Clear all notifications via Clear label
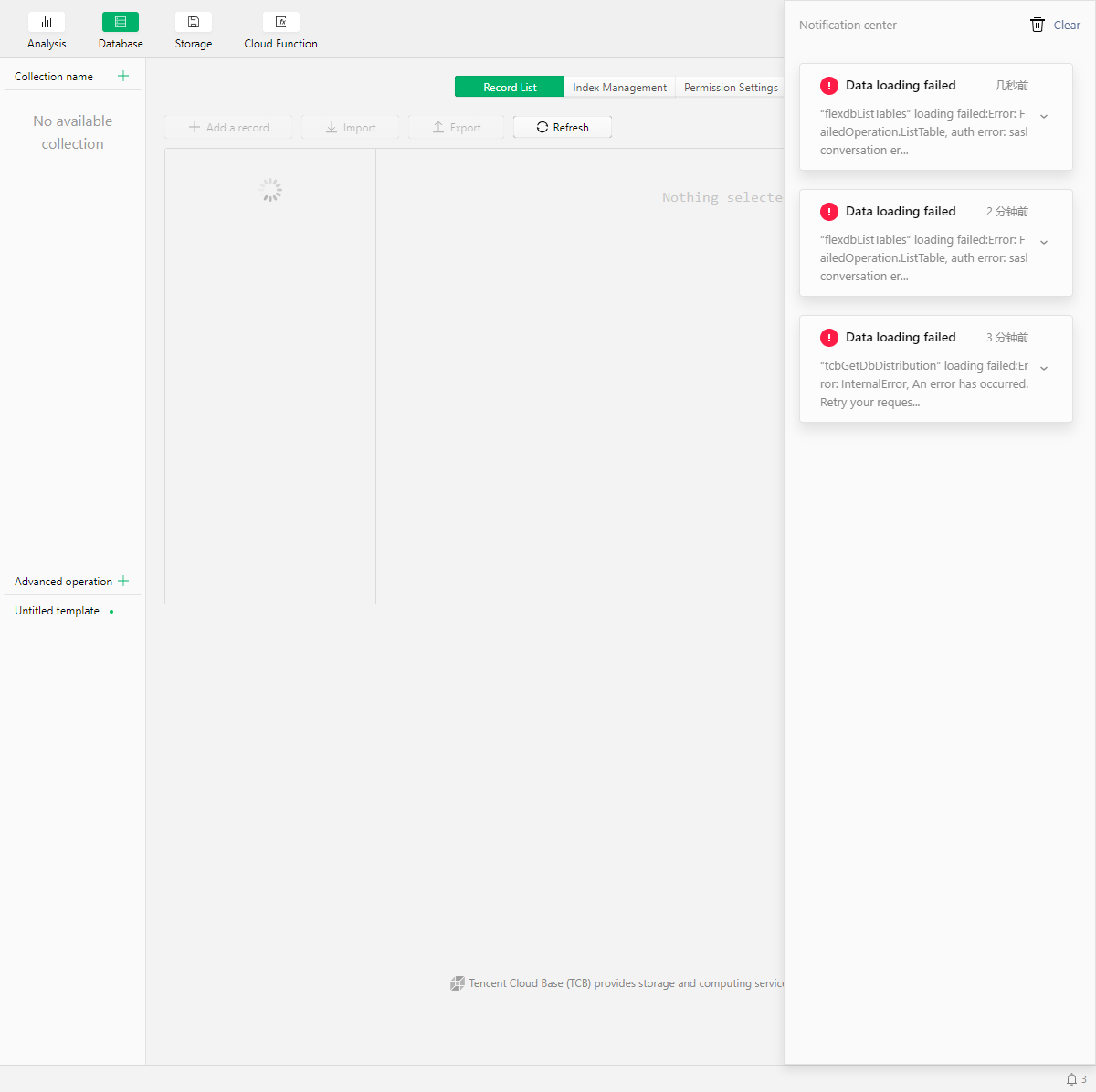Viewport: 1096px width, 1092px height. point(1067,25)
